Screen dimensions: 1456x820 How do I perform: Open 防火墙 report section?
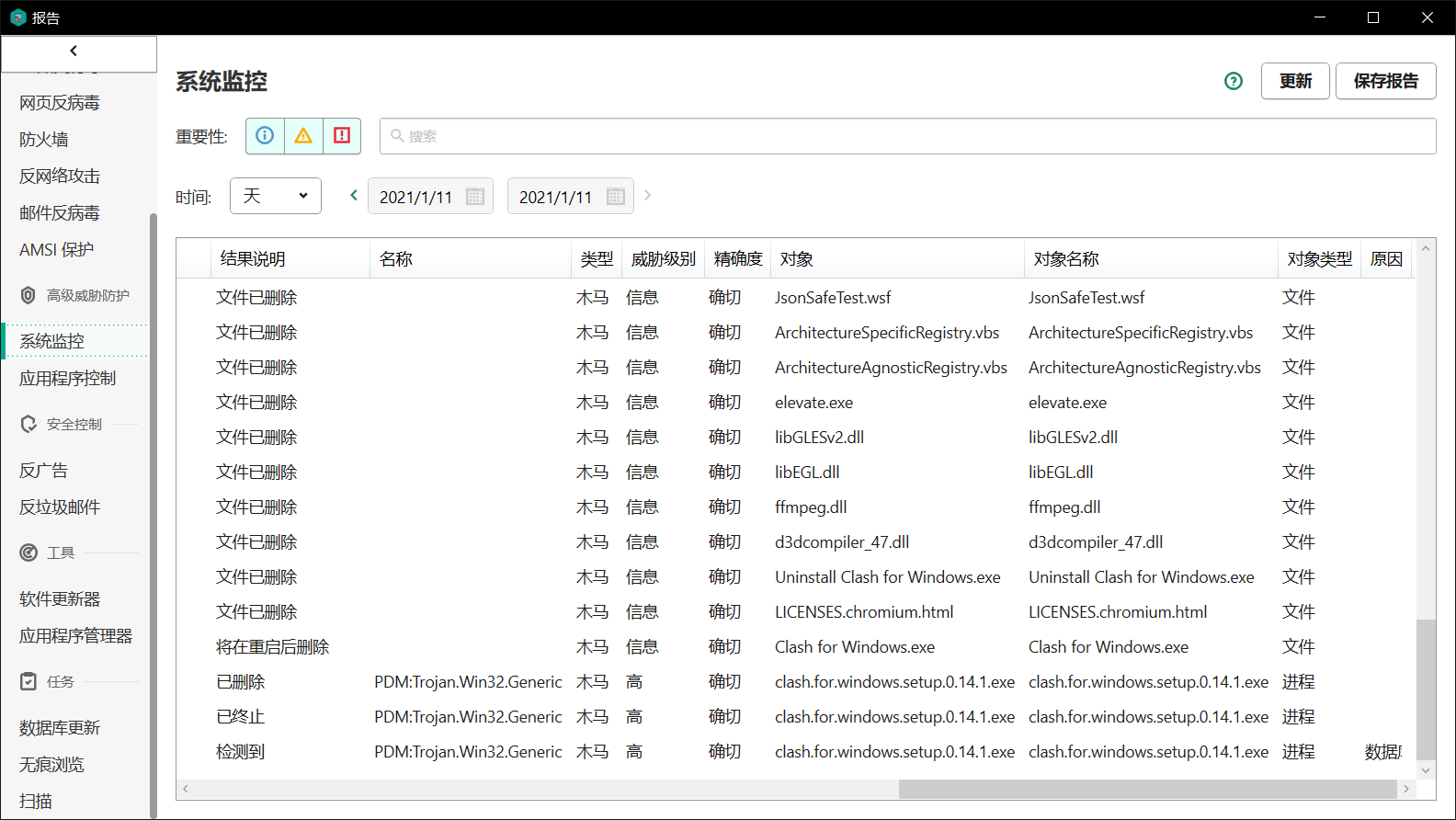coord(44,140)
